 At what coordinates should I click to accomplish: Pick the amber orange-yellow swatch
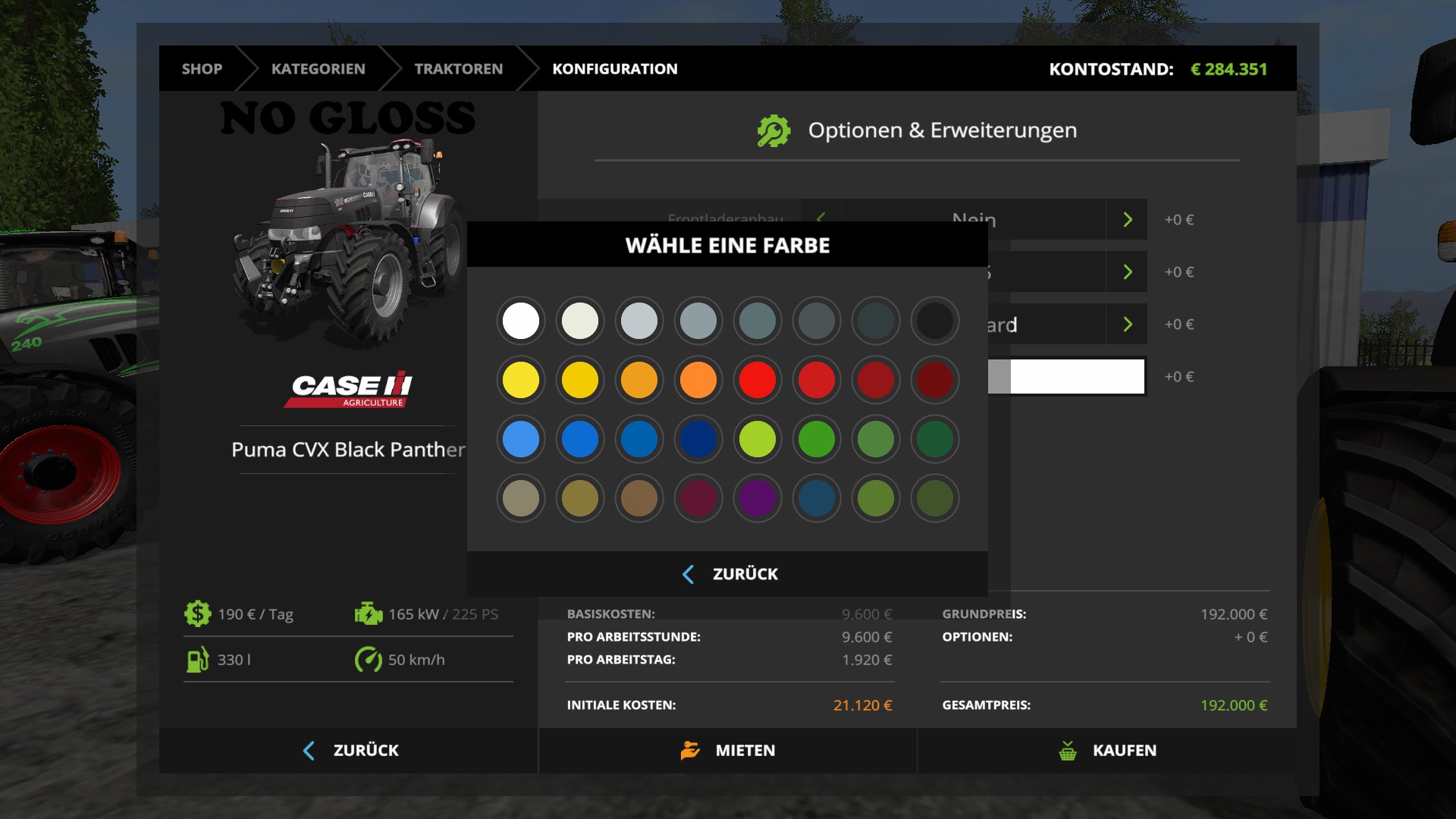click(x=639, y=380)
